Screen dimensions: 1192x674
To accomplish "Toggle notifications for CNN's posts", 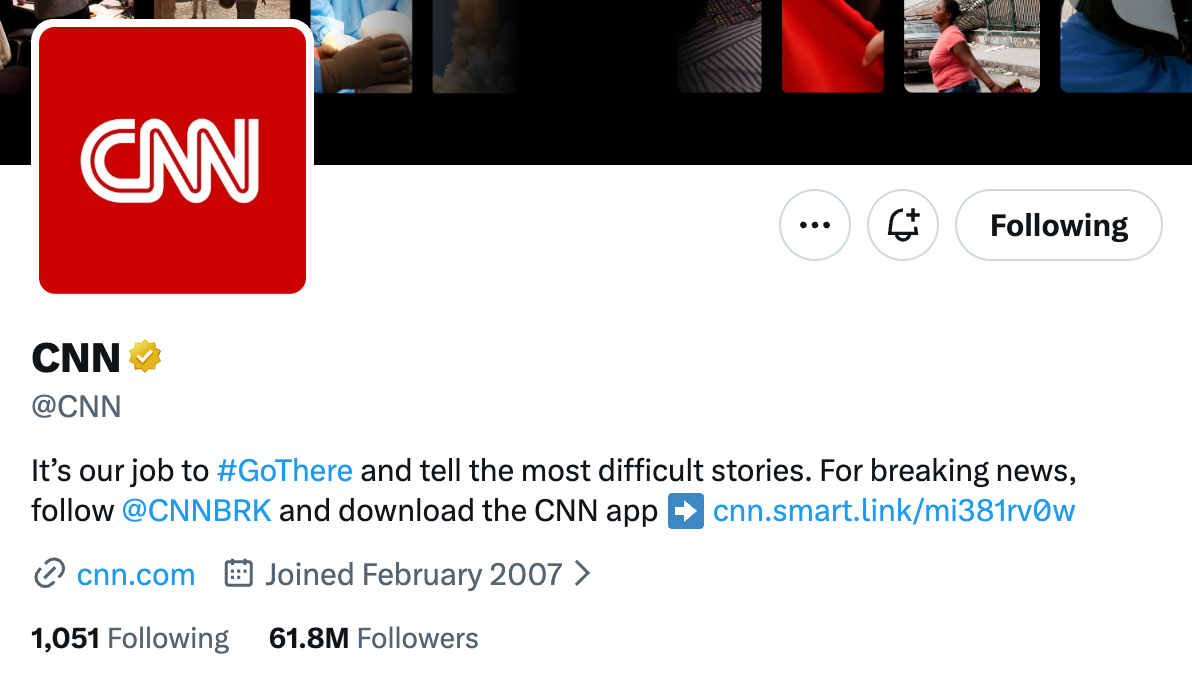I will [902, 225].
